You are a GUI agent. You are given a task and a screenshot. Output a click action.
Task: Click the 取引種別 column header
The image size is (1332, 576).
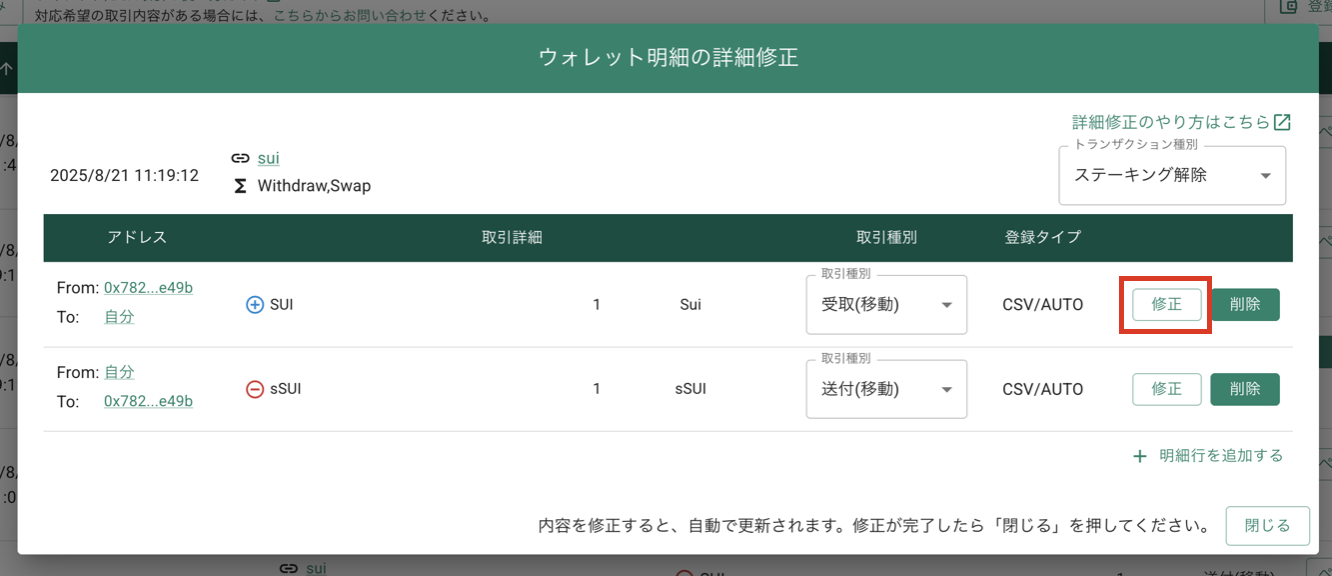(x=887, y=238)
